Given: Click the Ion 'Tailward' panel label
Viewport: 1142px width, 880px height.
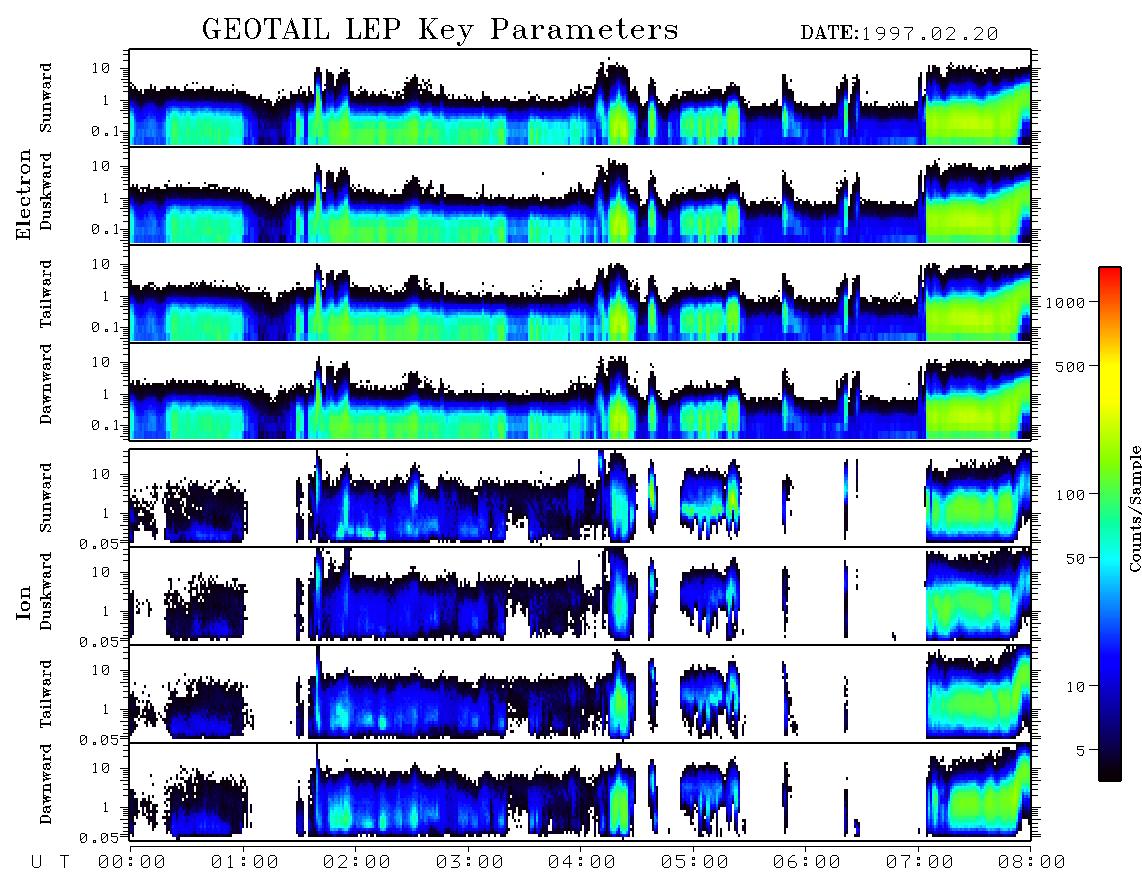Looking at the screenshot, I should (46, 694).
